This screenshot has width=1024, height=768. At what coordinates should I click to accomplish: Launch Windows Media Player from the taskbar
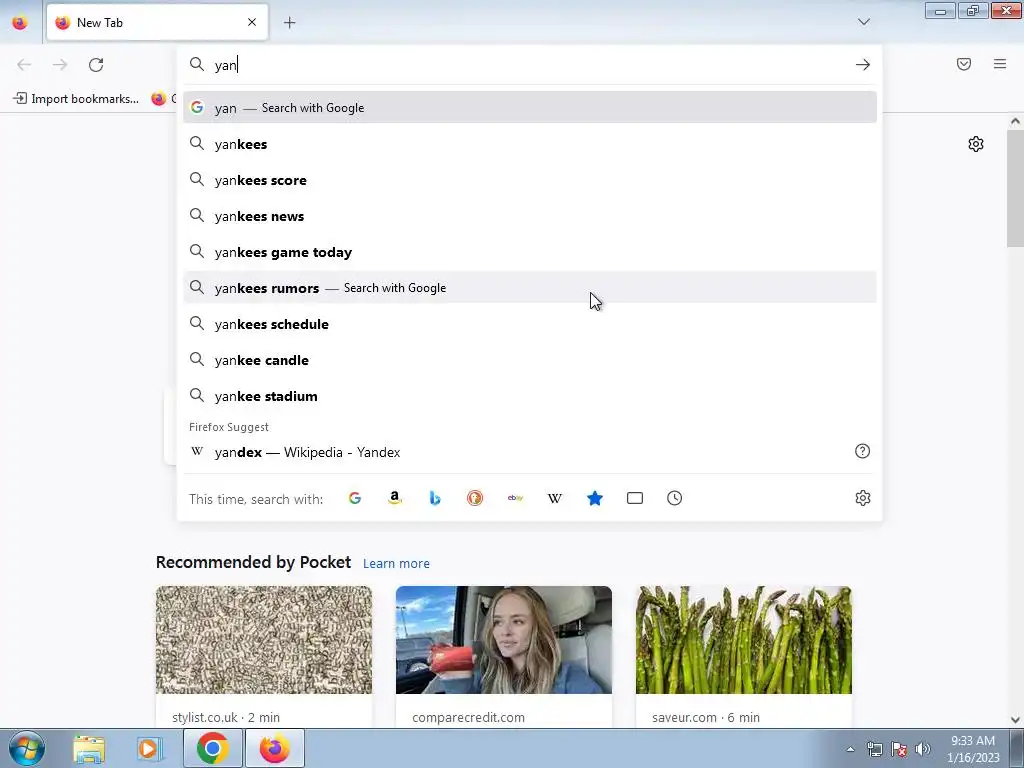[148, 748]
